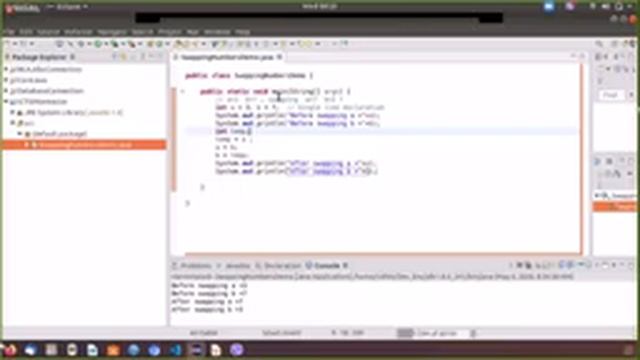This screenshot has width=640, height=360.
Task: Open the Help menu
Action: point(242,32)
